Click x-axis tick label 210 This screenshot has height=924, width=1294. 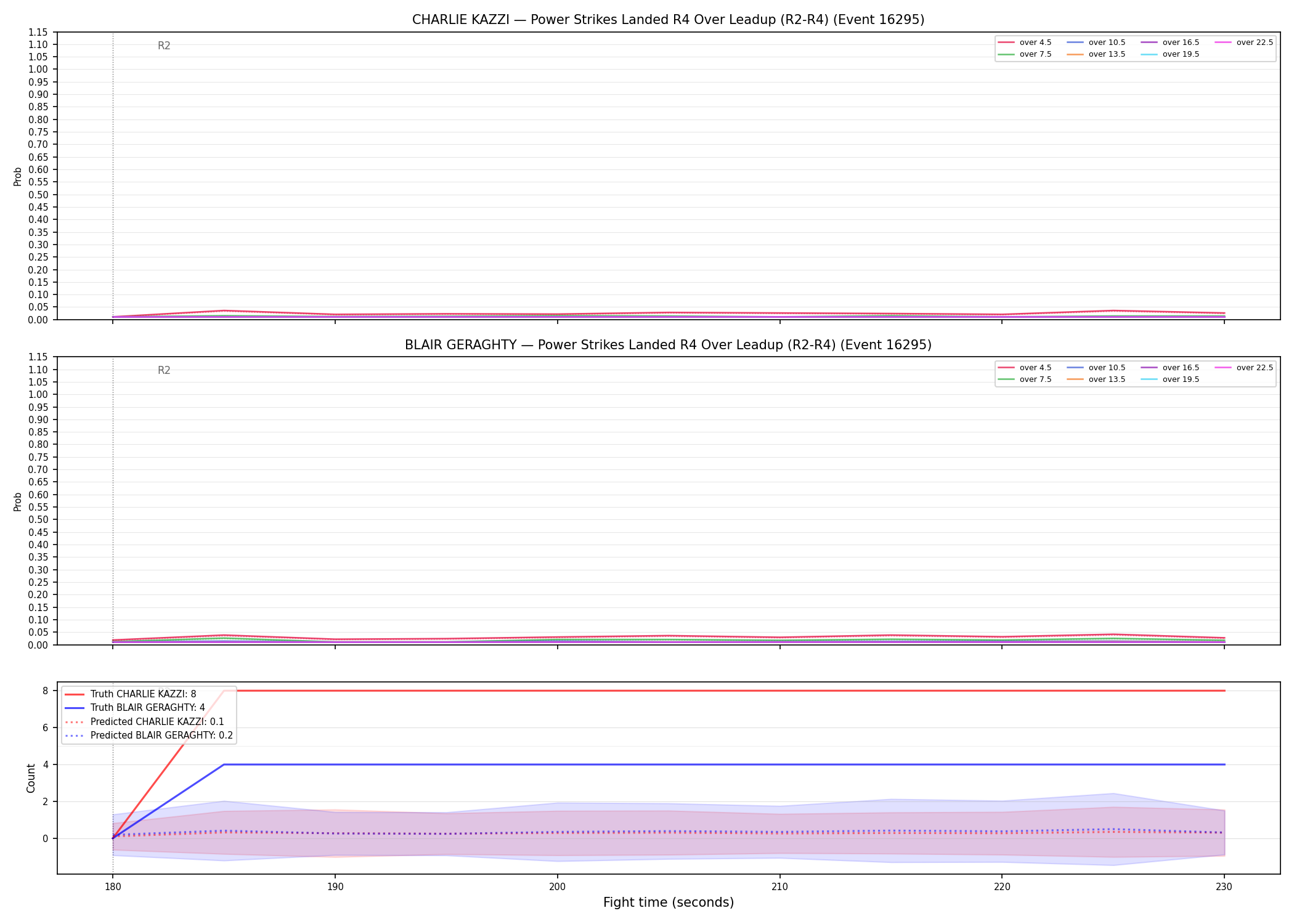point(780,886)
